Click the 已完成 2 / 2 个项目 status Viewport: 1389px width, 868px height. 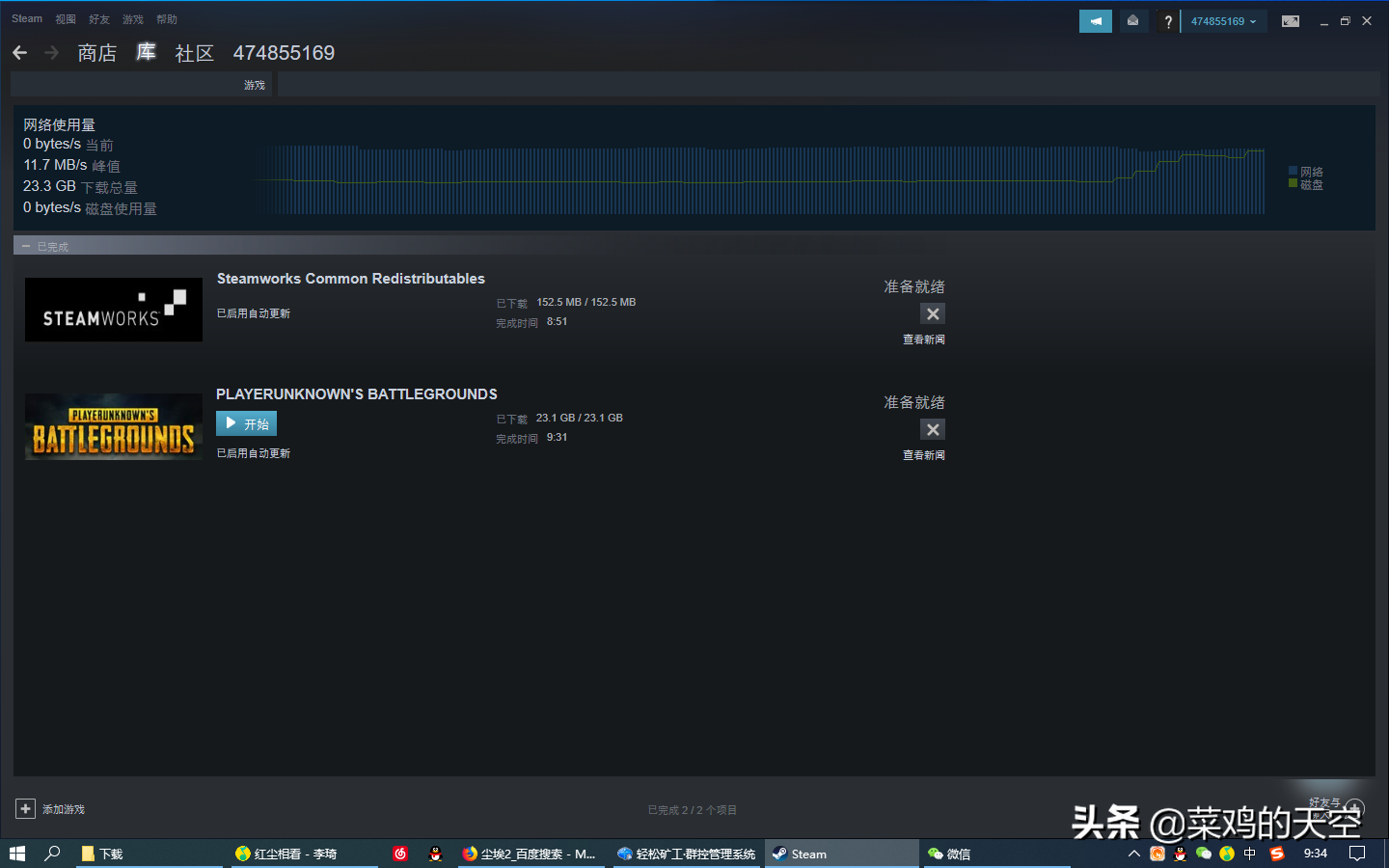[693, 810]
